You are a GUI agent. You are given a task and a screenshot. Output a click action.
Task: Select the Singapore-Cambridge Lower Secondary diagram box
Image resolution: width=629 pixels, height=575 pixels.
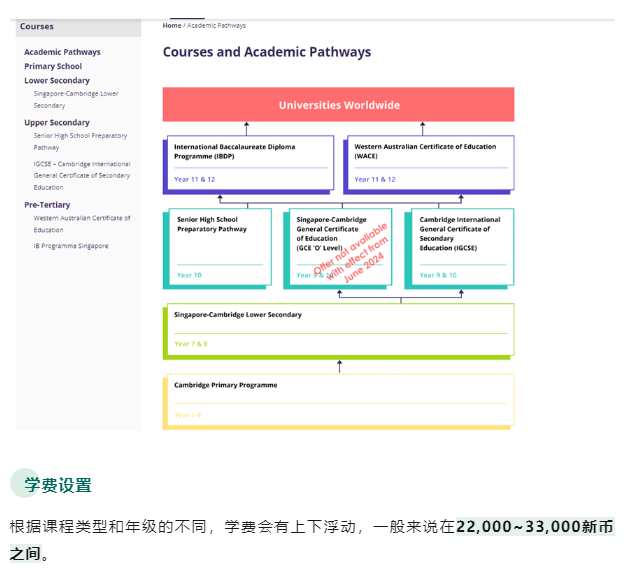[x=341, y=329]
